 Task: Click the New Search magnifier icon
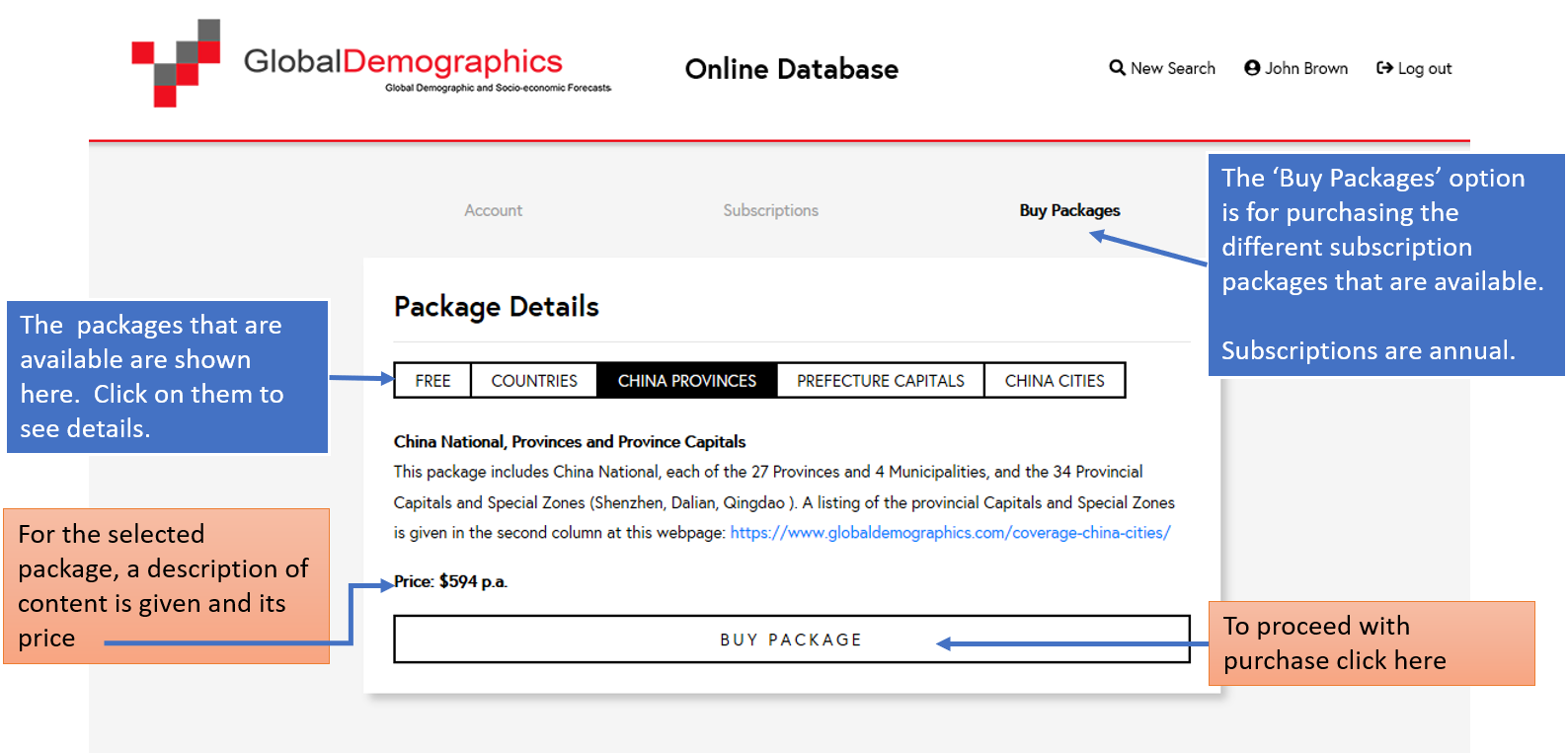1117,68
